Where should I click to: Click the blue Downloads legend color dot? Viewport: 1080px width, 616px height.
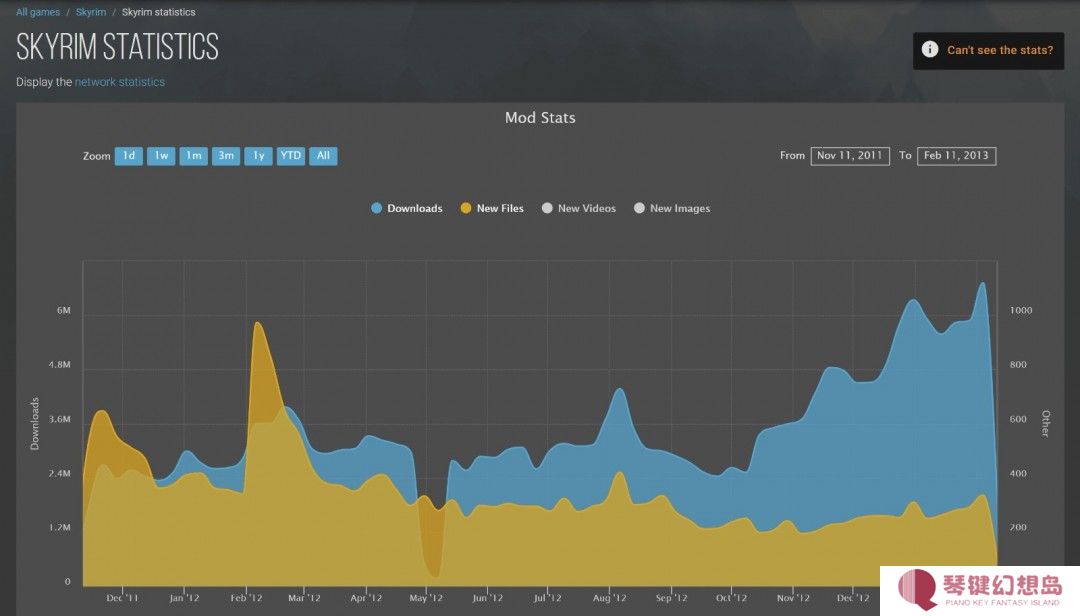[376, 208]
